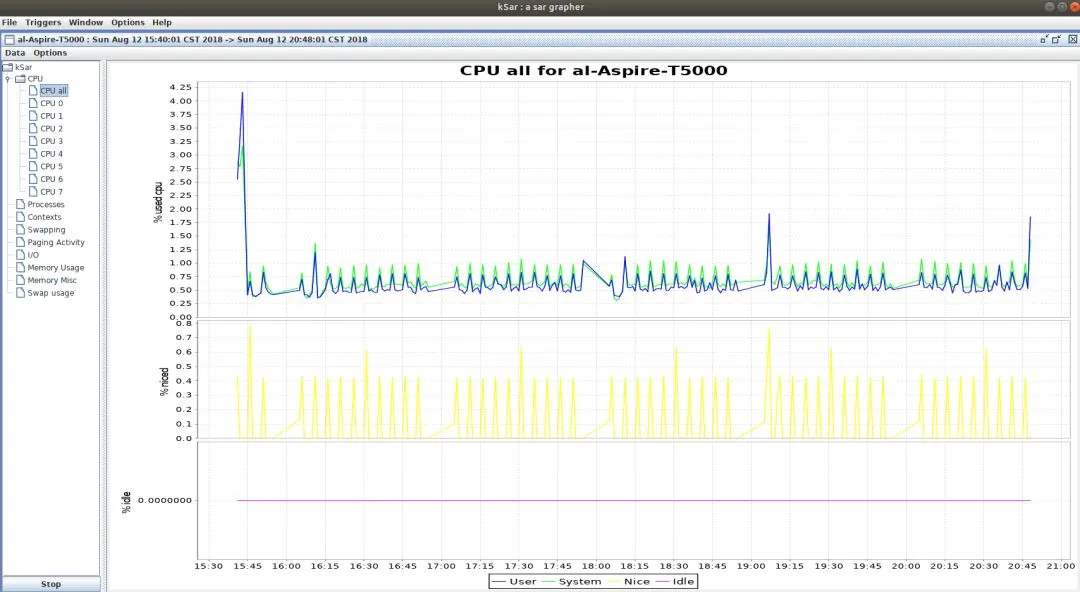Click the inner window icon before al-Aspire-T5000
Screen dimensions: 1080x592
(10, 39)
